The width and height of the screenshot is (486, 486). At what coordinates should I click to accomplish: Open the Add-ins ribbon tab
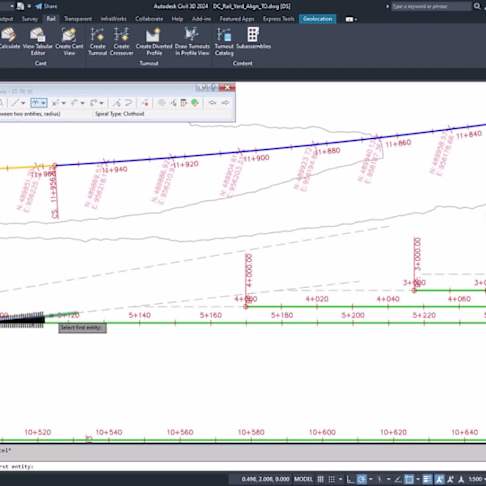[201, 19]
